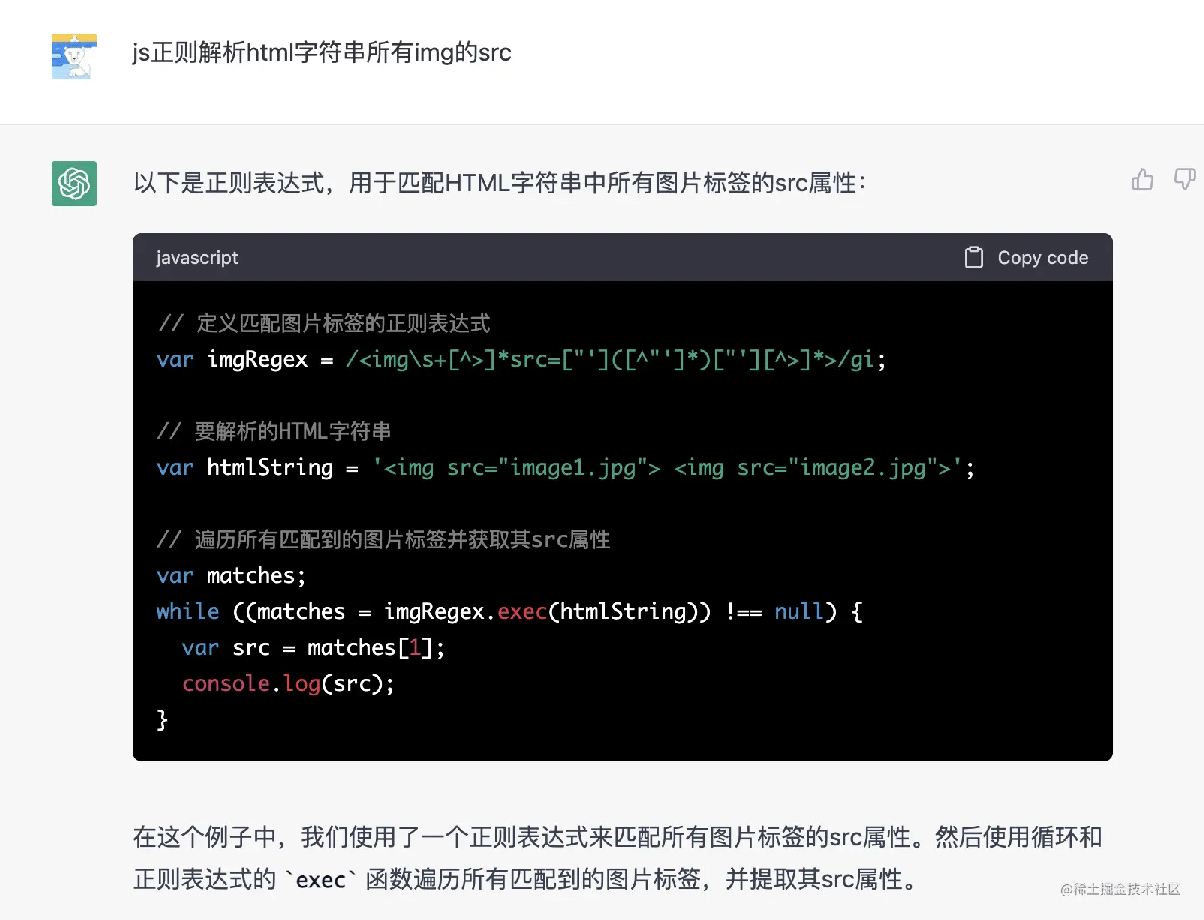Give thumbs up feedback on the response

coord(1142,179)
